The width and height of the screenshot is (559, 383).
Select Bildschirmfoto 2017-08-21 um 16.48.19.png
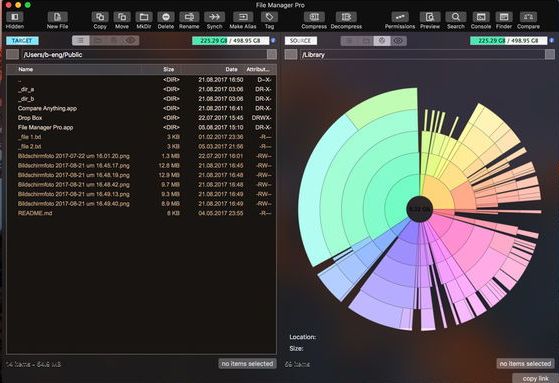click(x=142, y=175)
